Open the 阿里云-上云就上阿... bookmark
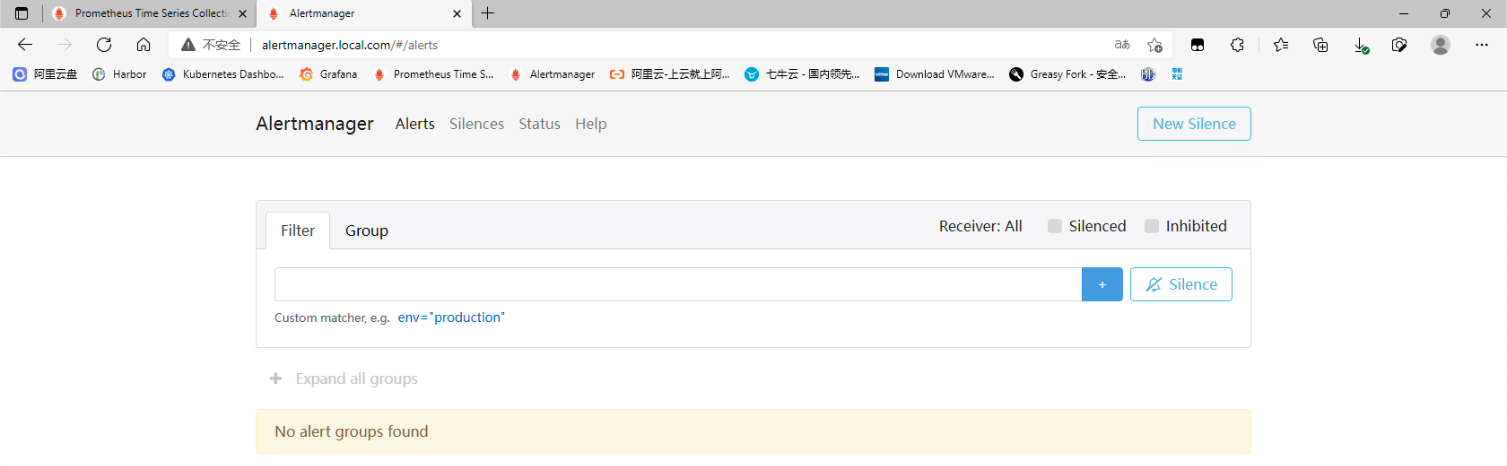 [670, 74]
